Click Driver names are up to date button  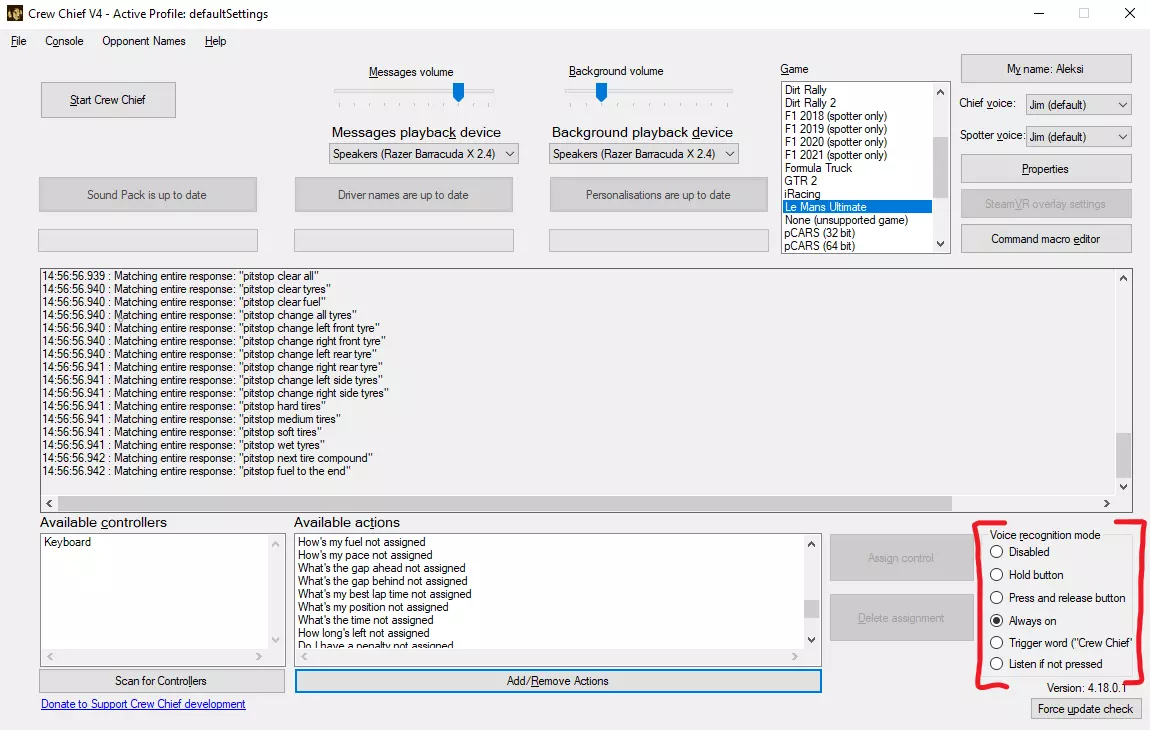point(403,195)
